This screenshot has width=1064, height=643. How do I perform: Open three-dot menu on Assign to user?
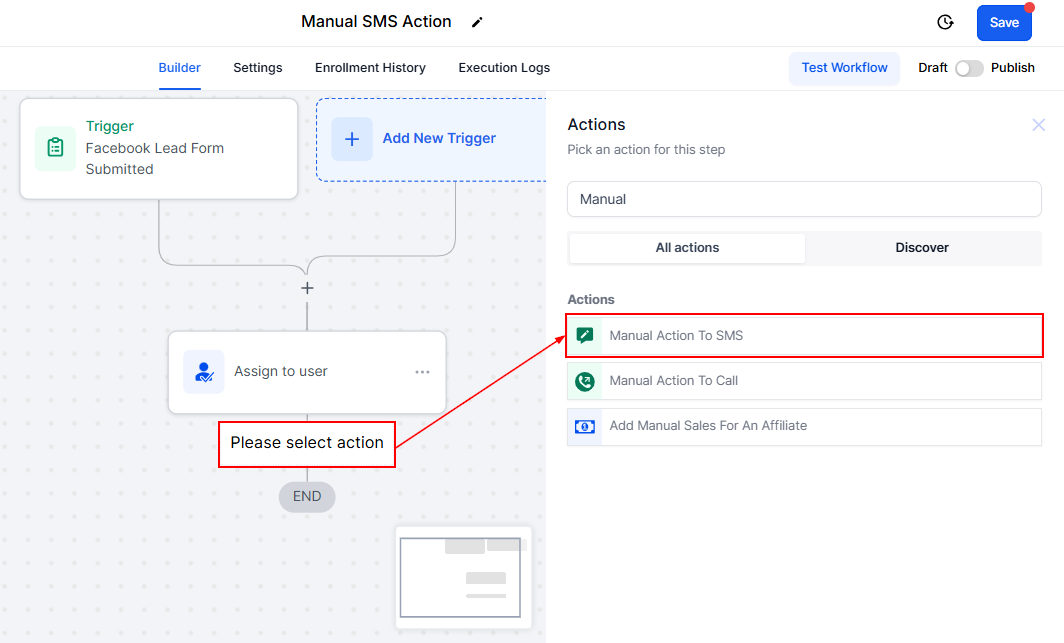point(422,372)
